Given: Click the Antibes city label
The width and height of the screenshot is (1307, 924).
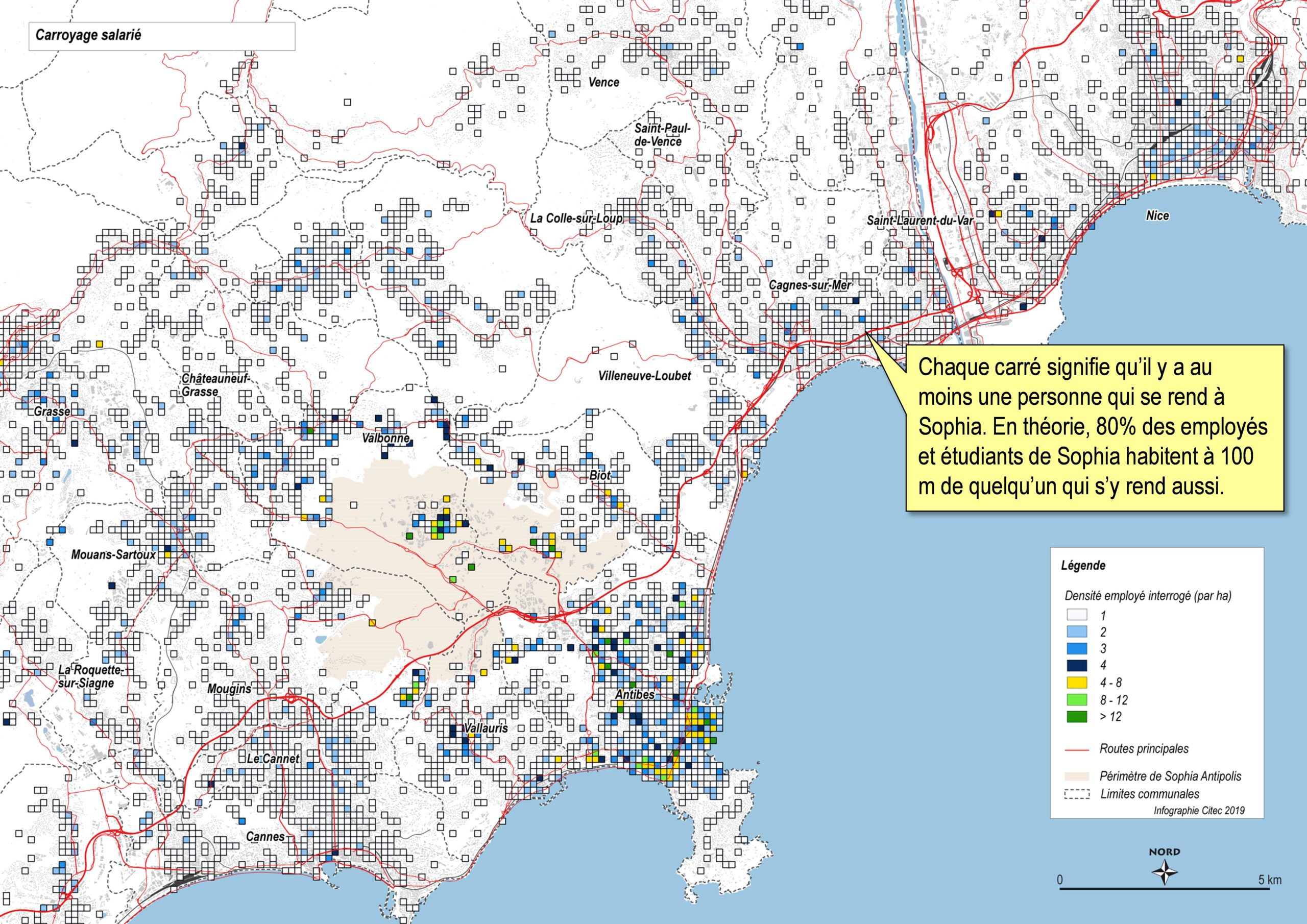Looking at the screenshot, I should [634, 695].
